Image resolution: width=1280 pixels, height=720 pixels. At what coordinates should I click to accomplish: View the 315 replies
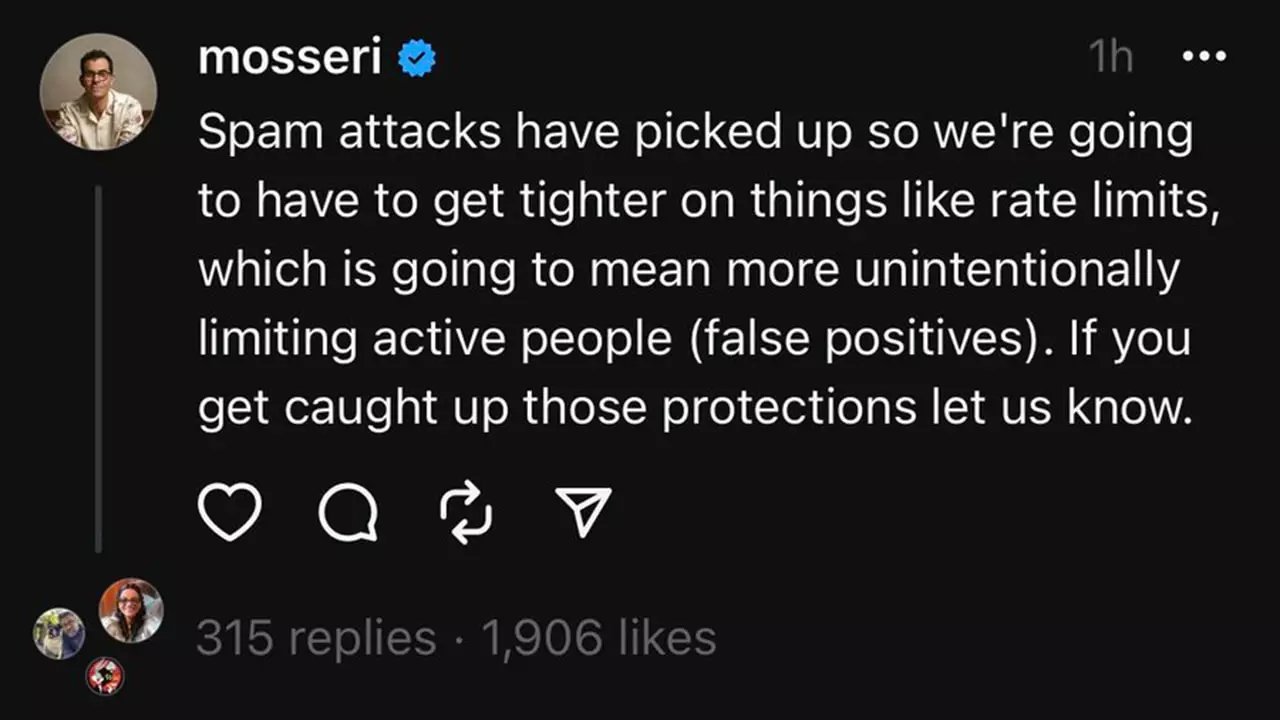pyautogui.click(x=316, y=638)
